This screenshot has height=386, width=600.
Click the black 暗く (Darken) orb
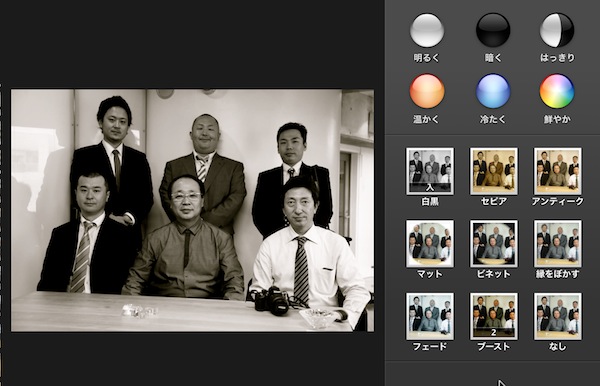[x=493, y=30]
